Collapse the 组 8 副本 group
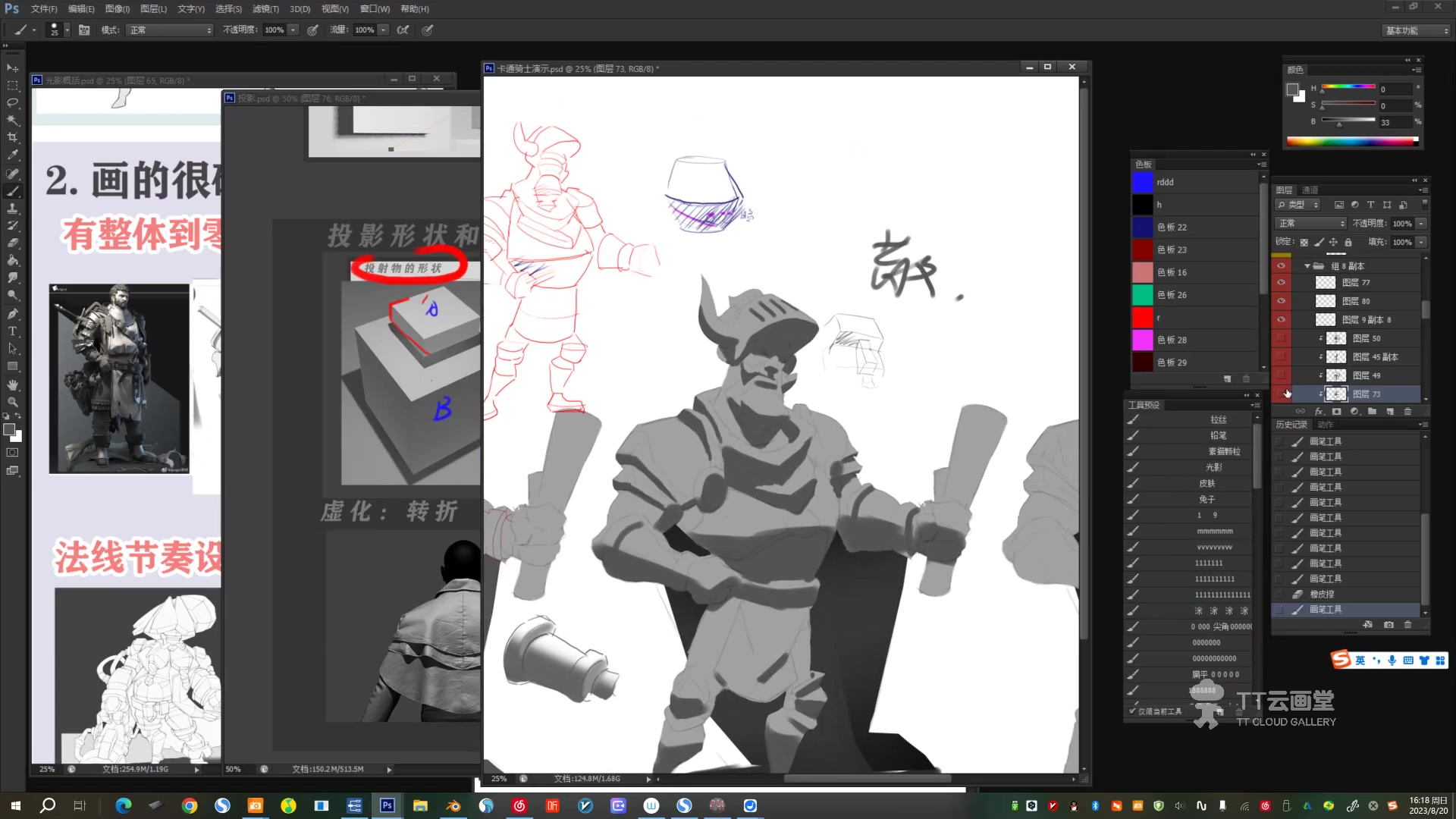Image resolution: width=1456 pixels, height=819 pixels. (1307, 266)
